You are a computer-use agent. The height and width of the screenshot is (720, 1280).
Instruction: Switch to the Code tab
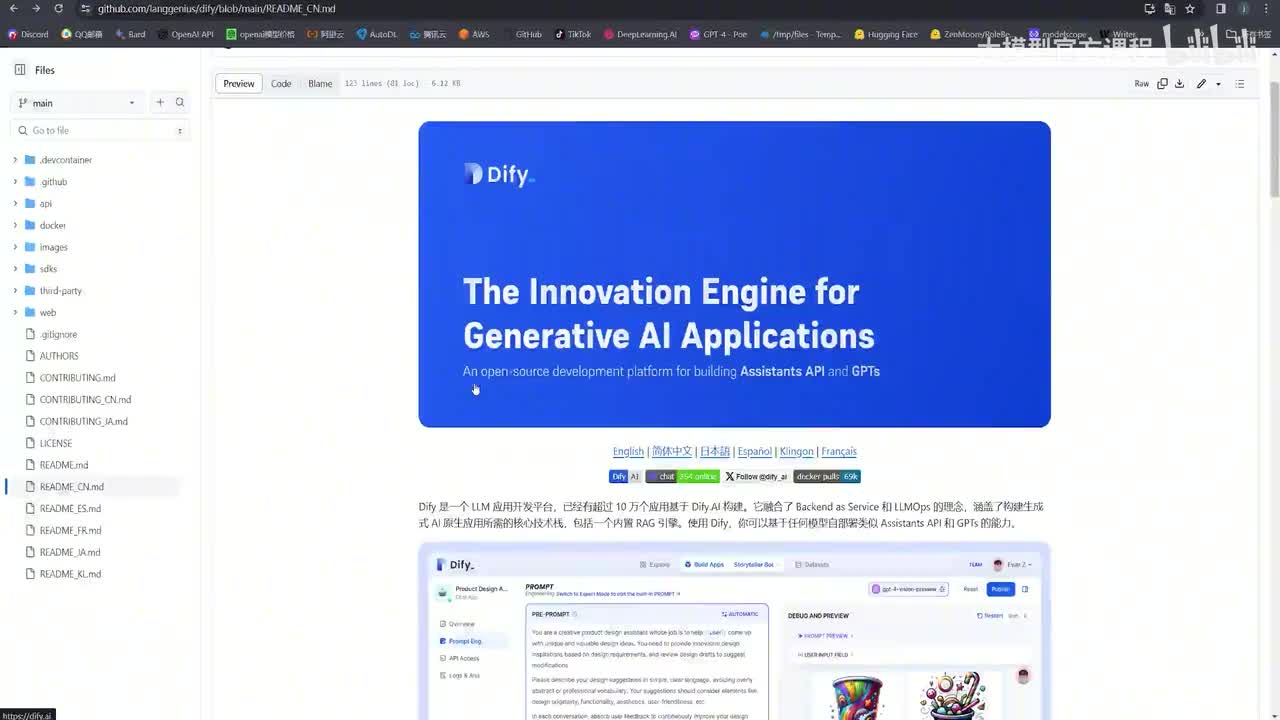[x=281, y=84]
